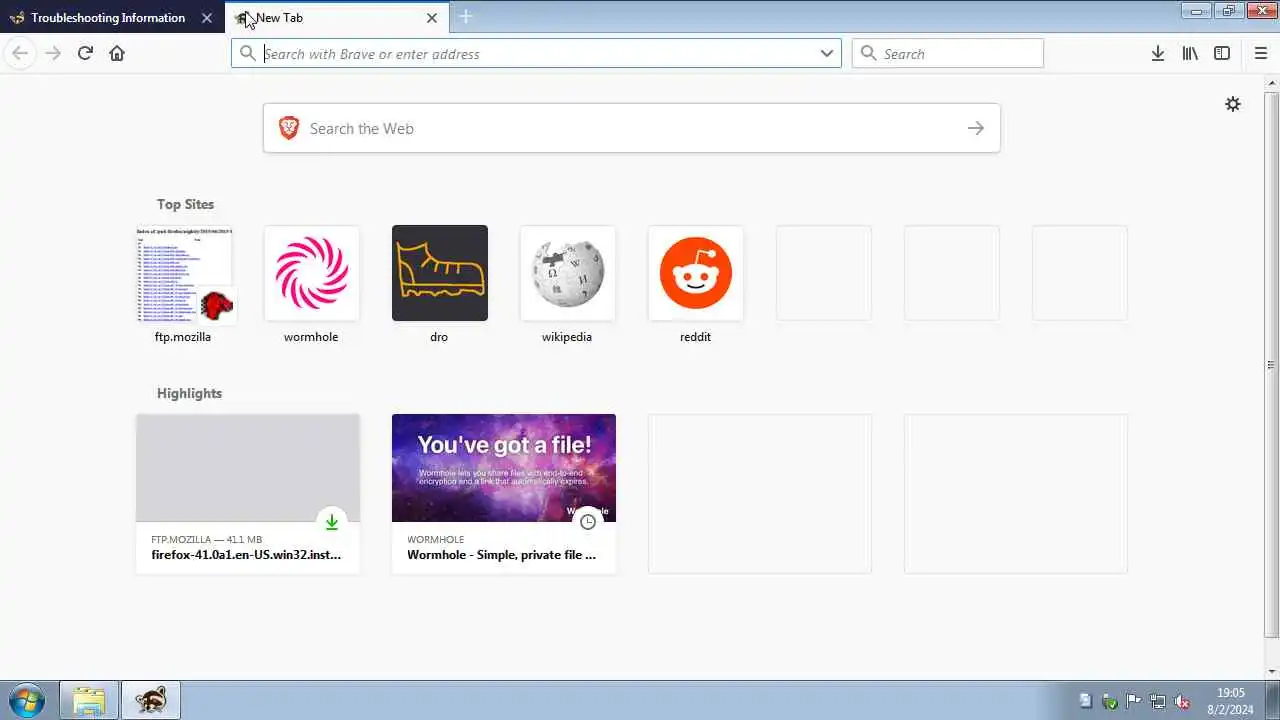Close the New Tab tab
The image size is (1280, 720).
[432, 17]
